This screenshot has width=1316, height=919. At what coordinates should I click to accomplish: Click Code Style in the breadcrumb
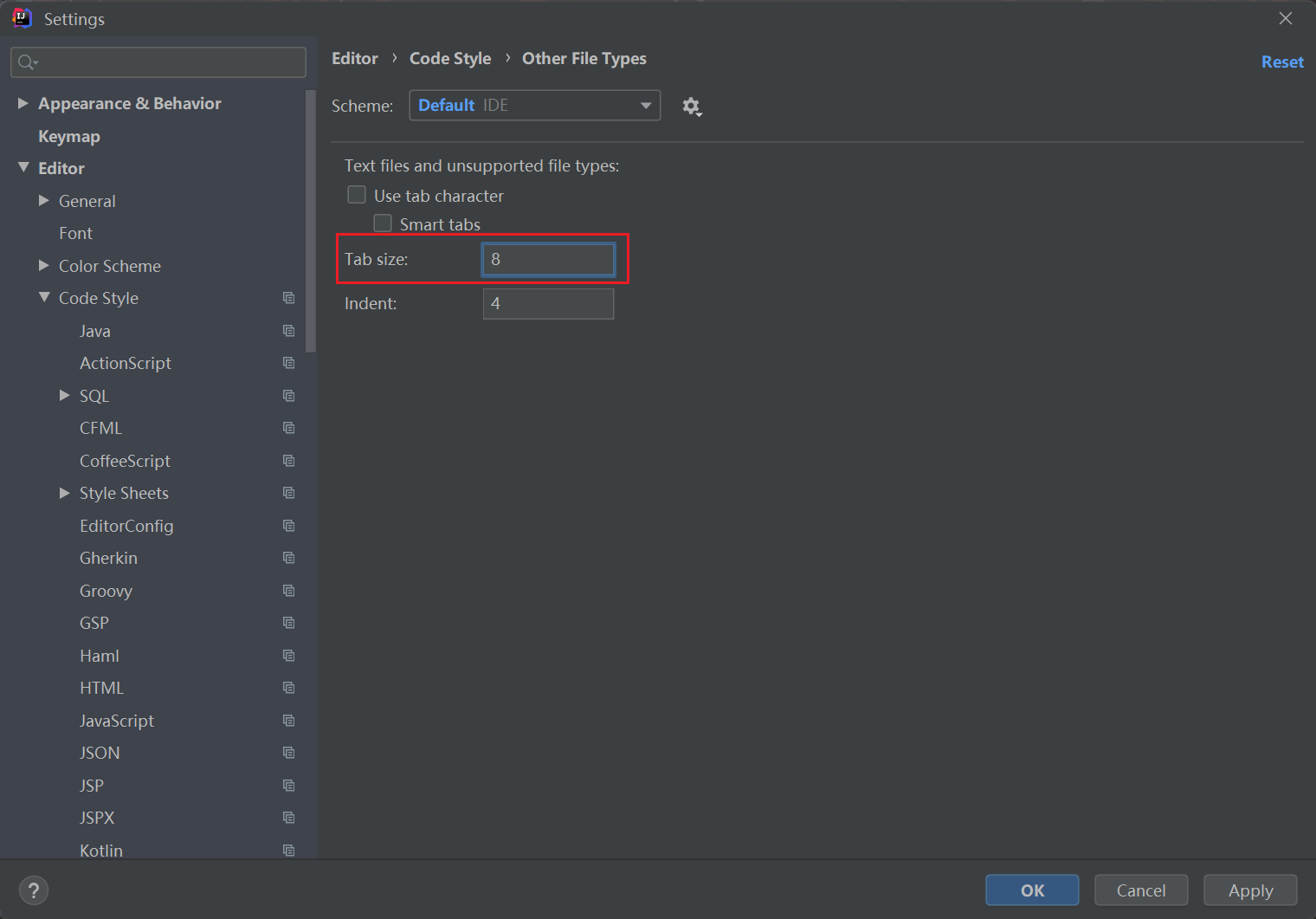pyautogui.click(x=450, y=58)
